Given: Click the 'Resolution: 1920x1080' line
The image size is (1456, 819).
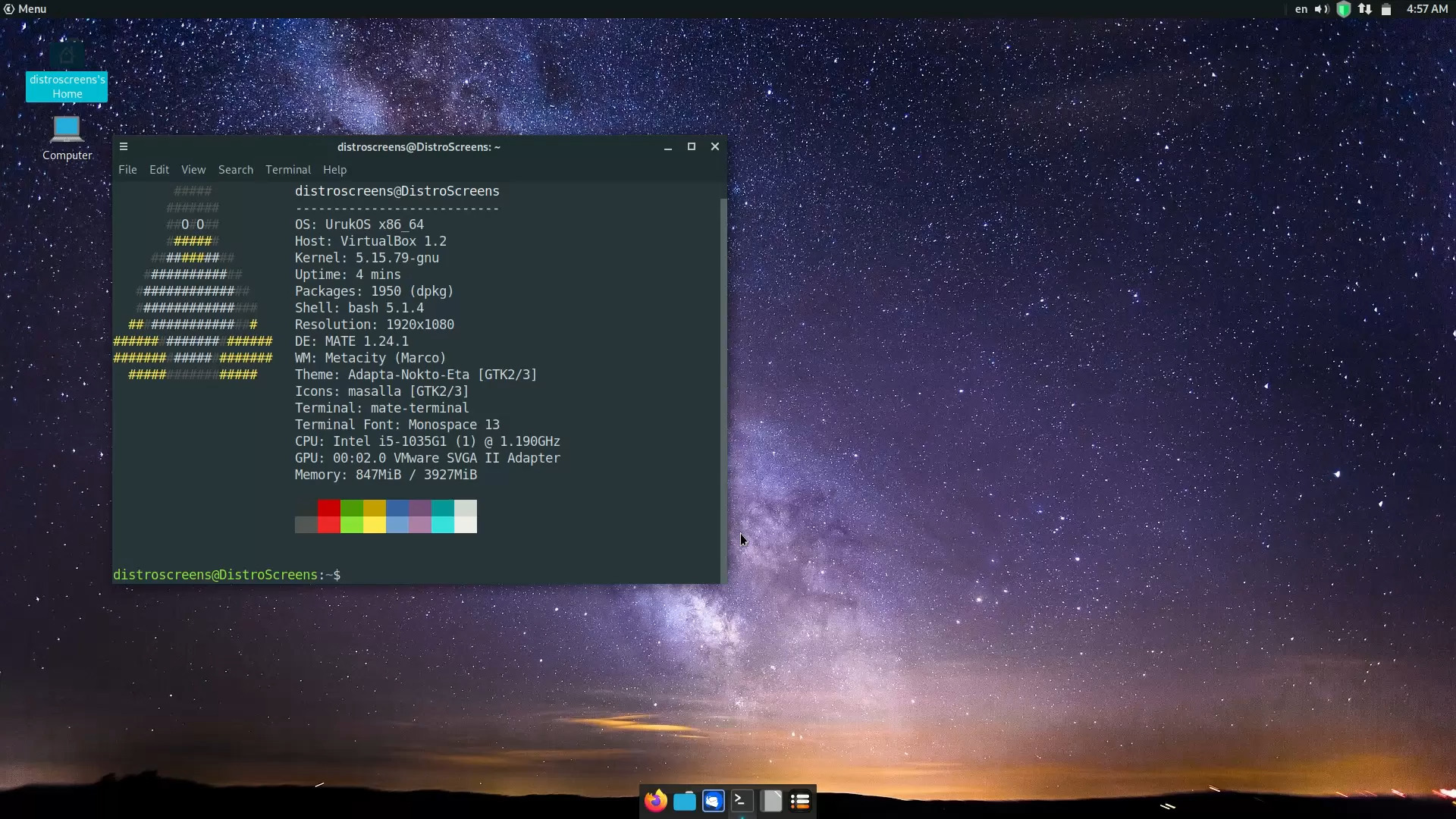Looking at the screenshot, I should tap(375, 325).
